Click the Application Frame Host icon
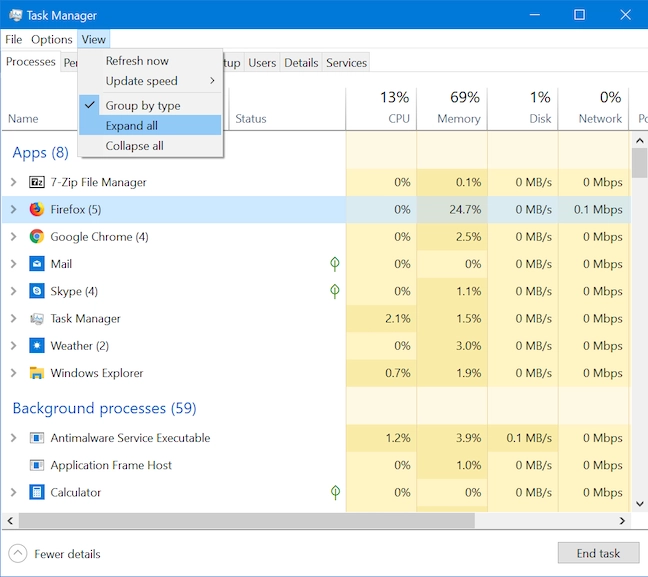This screenshot has width=648, height=577. (x=37, y=465)
